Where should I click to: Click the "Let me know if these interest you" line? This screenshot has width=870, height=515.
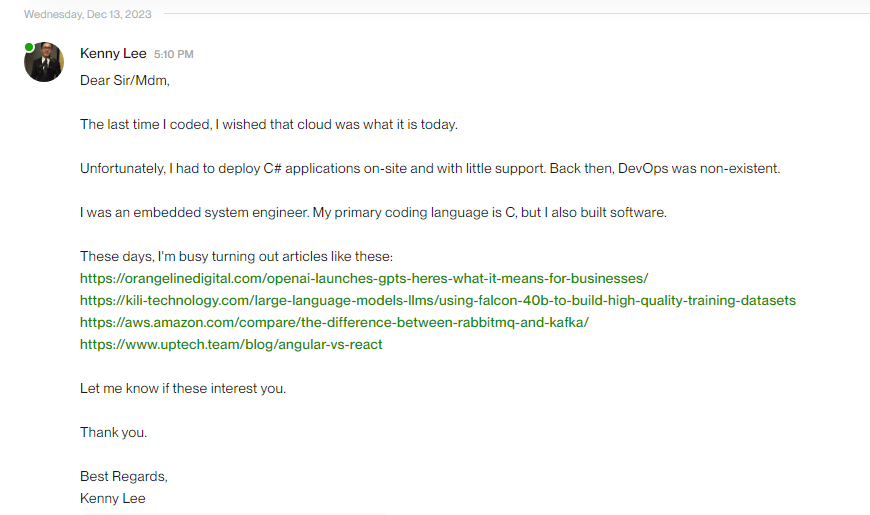[183, 388]
